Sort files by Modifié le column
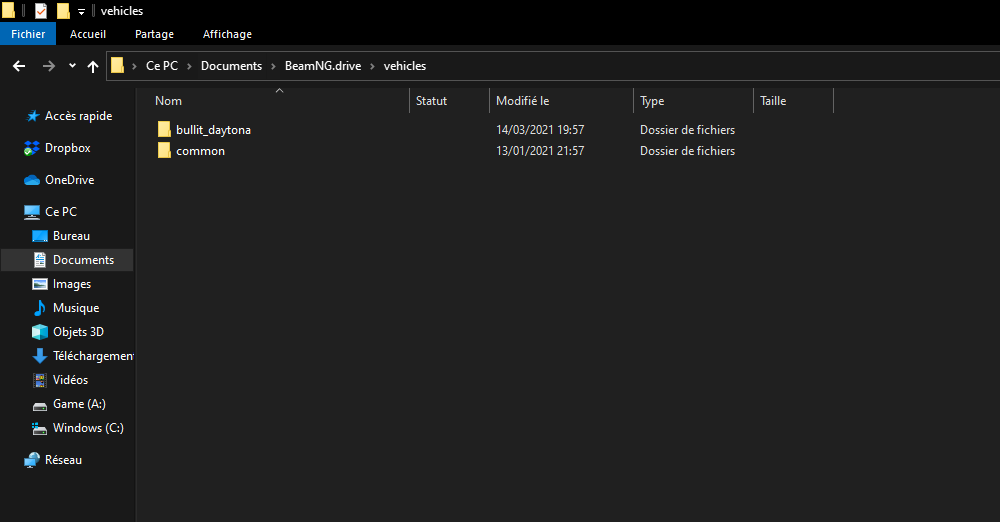Screen dimensions: 1000x522 523,101
